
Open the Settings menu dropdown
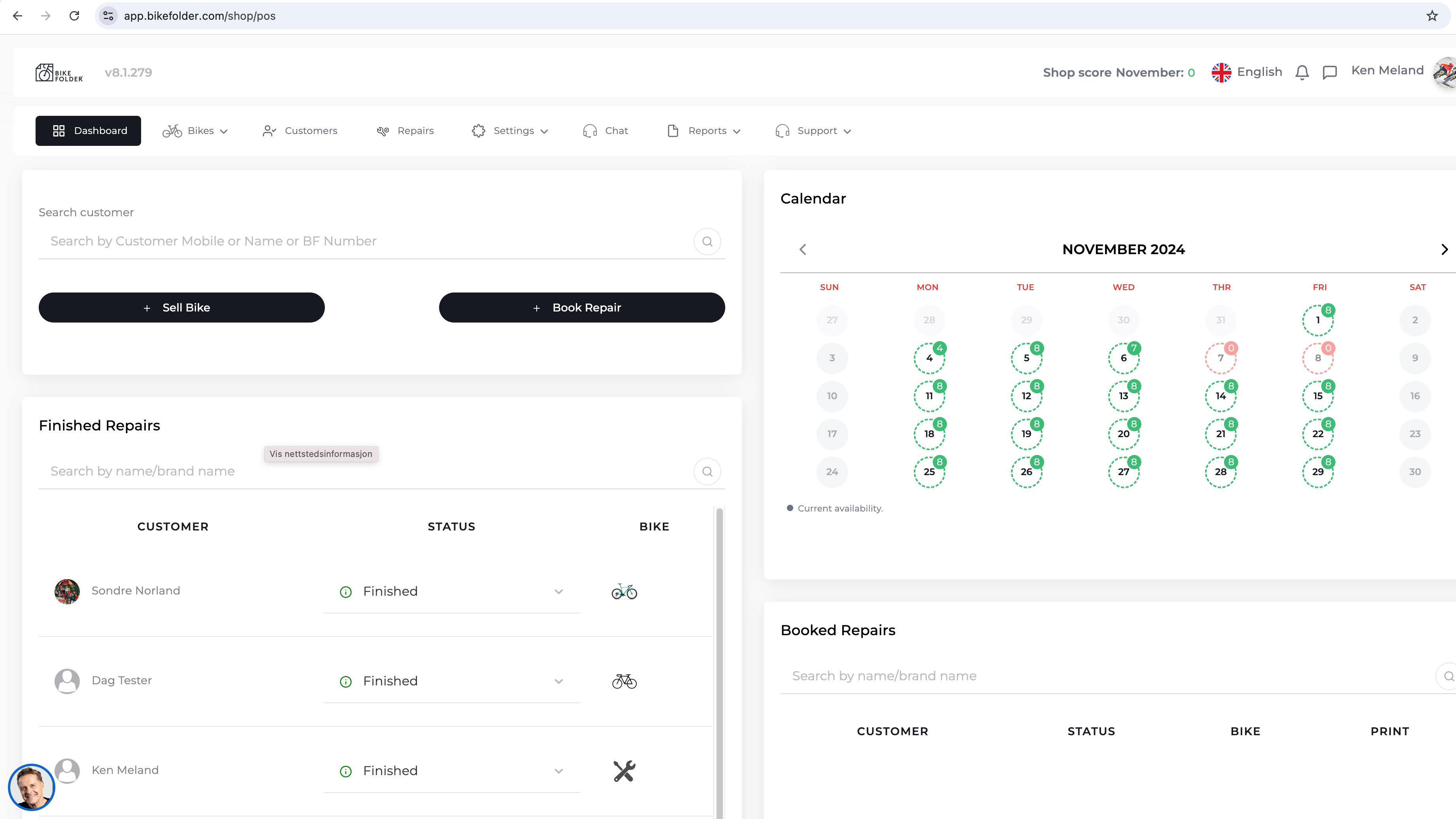coord(510,130)
